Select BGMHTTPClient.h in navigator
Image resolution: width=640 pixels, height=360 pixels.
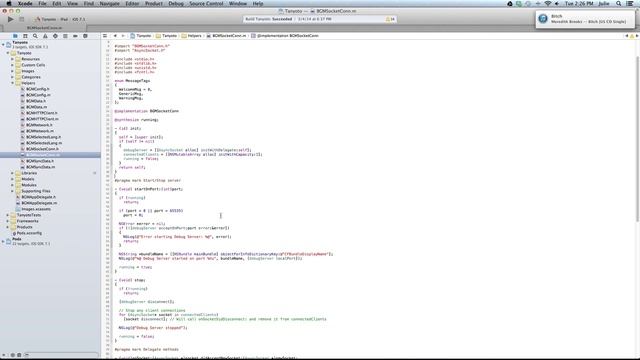(x=42, y=113)
